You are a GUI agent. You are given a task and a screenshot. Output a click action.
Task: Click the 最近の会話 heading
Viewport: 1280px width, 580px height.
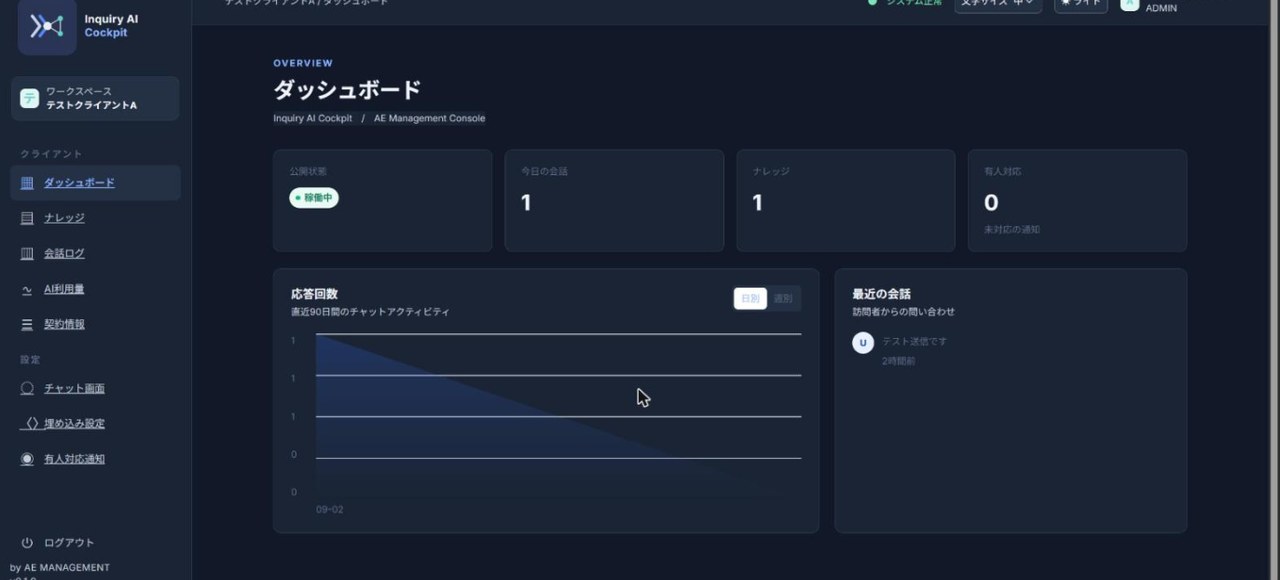881,294
